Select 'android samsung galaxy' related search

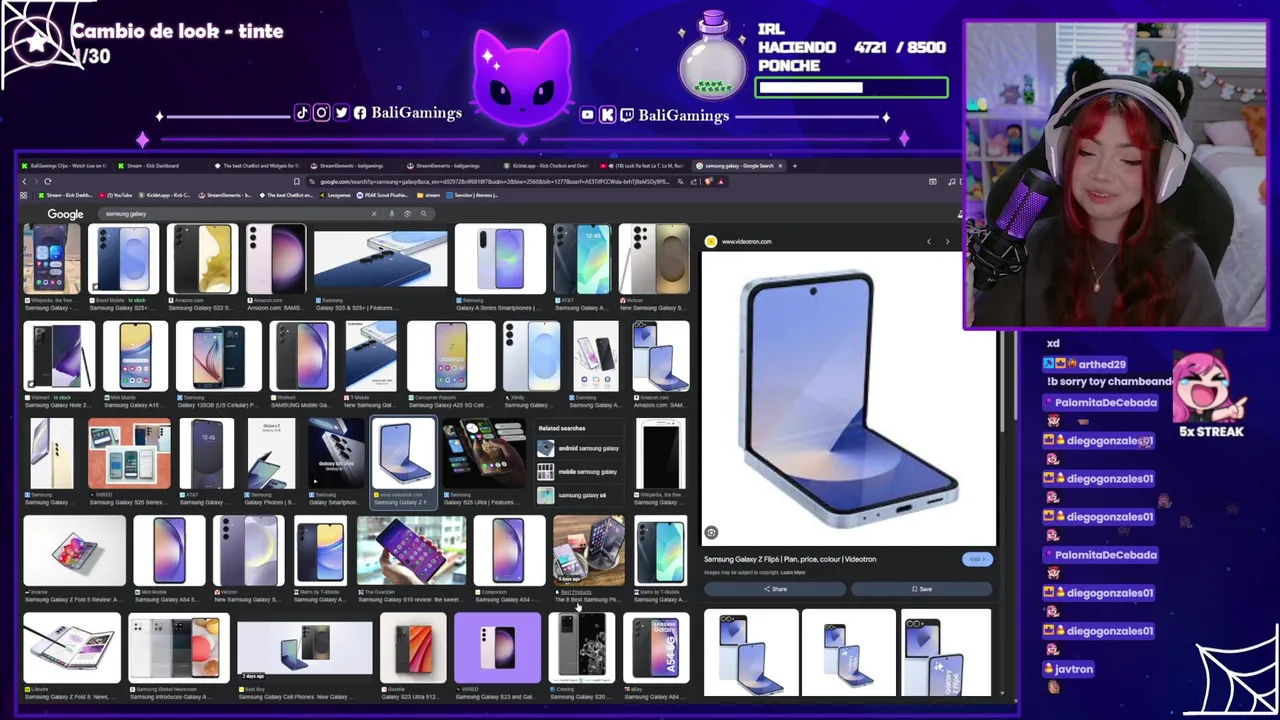tap(580, 448)
